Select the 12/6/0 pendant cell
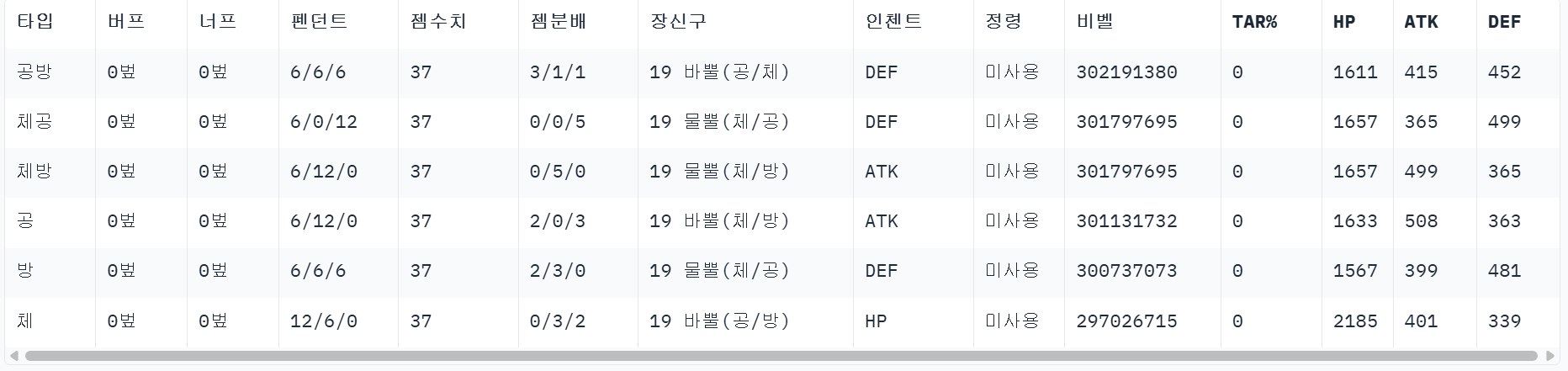The width and height of the screenshot is (1568, 371). point(323,321)
